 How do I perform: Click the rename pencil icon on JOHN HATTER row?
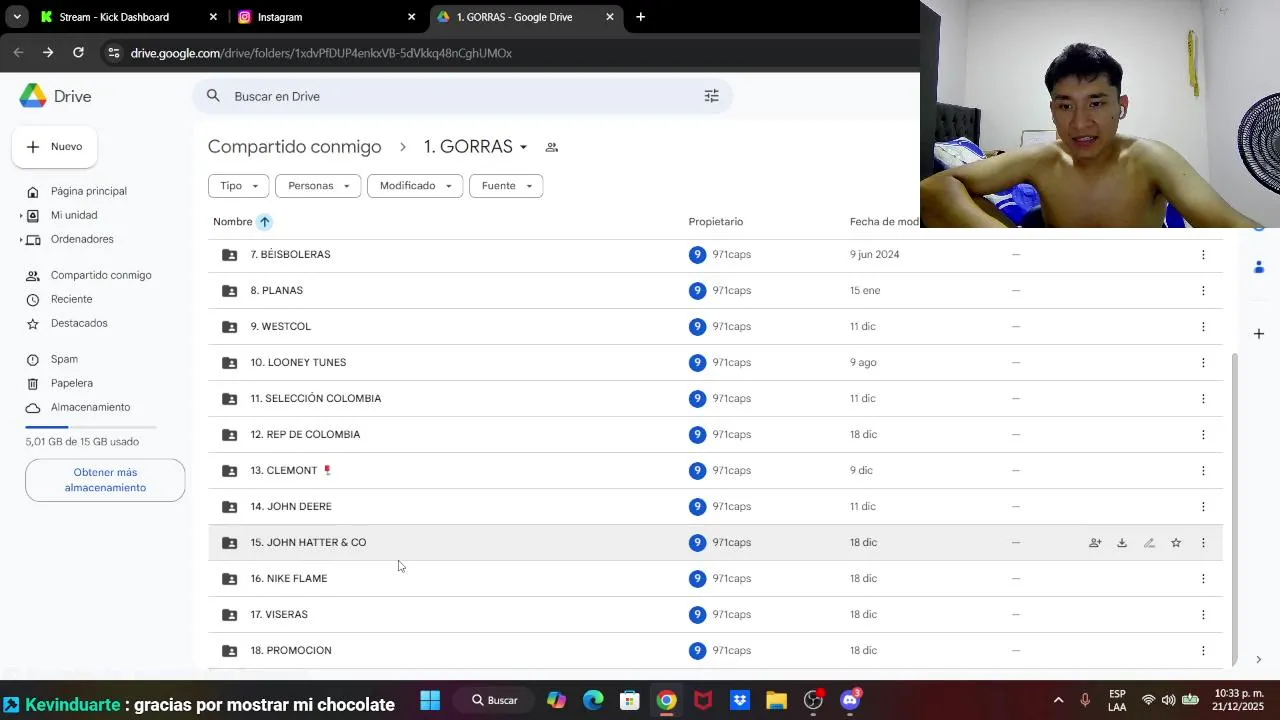(x=1149, y=543)
